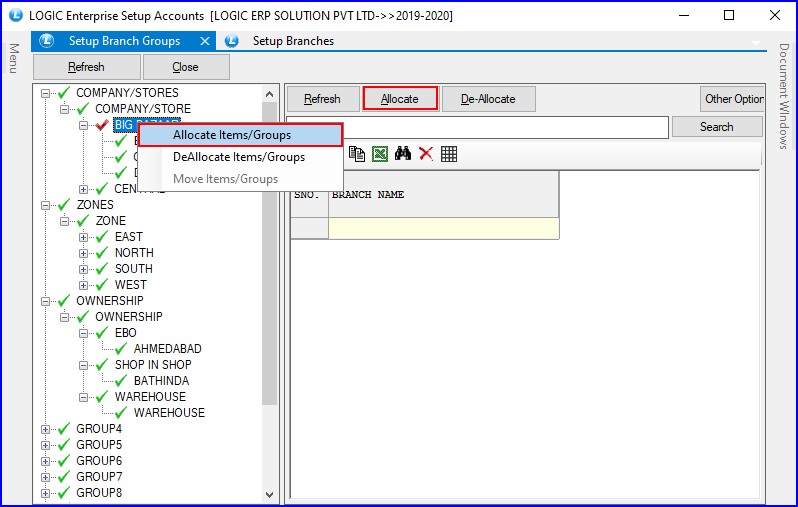The width and height of the screenshot is (798, 507).
Task: Toggle check mark beside BATHINDA
Action: (121, 381)
